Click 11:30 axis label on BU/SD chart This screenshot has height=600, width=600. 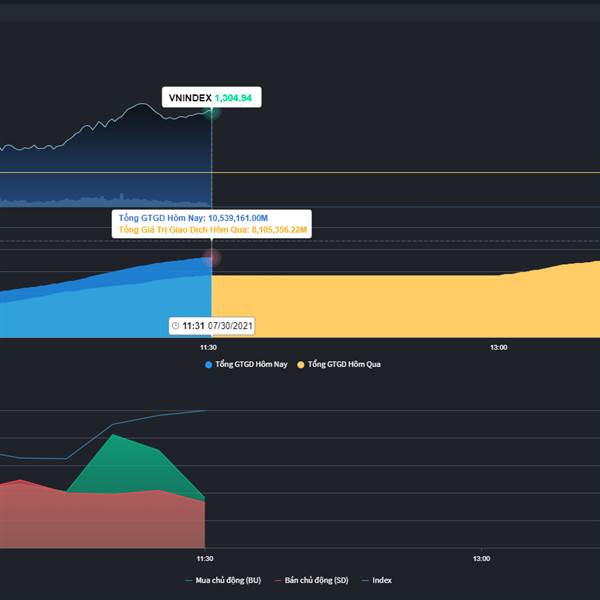tap(205, 559)
